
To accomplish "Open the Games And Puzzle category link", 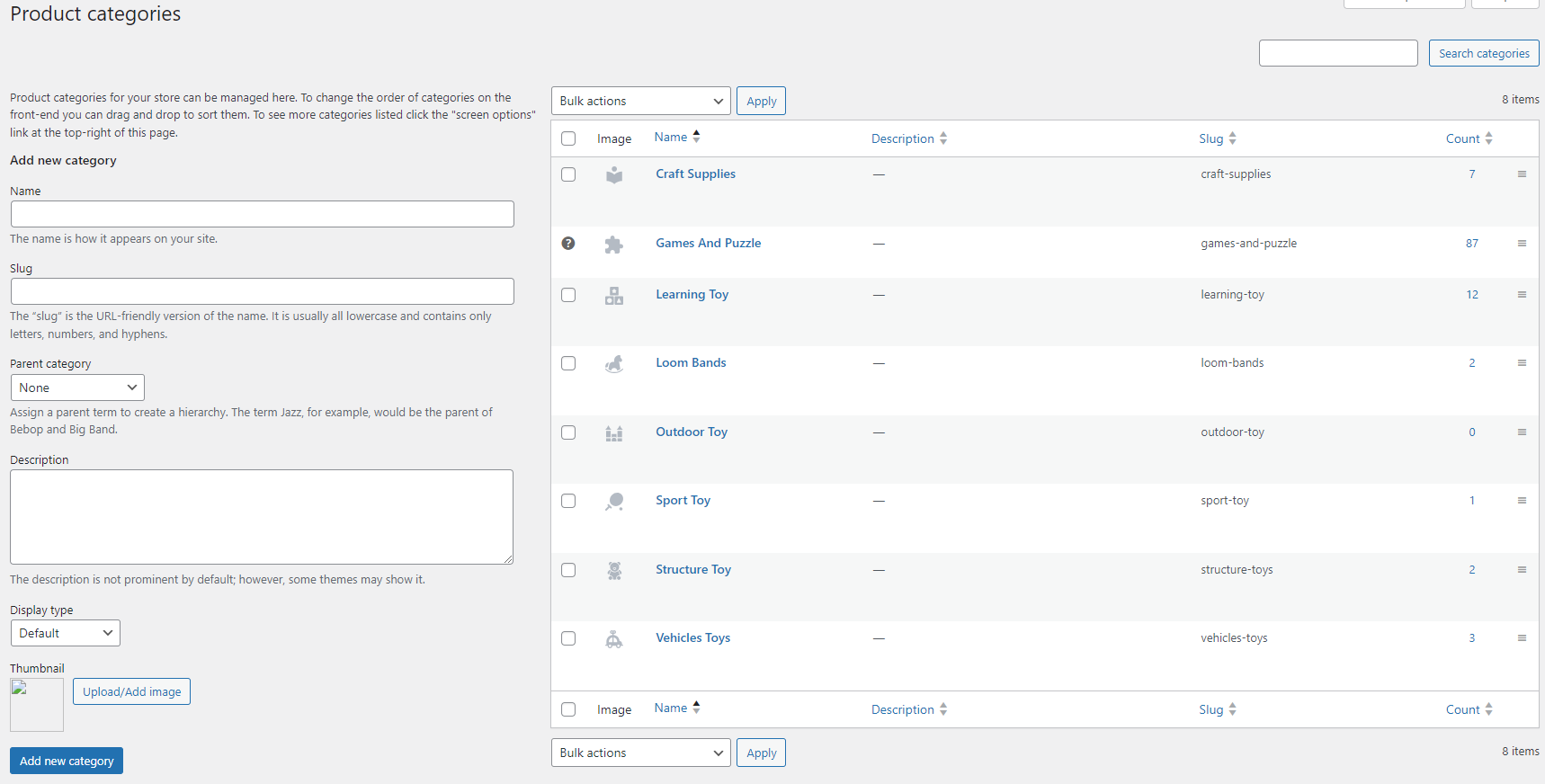I will [x=708, y=243].
